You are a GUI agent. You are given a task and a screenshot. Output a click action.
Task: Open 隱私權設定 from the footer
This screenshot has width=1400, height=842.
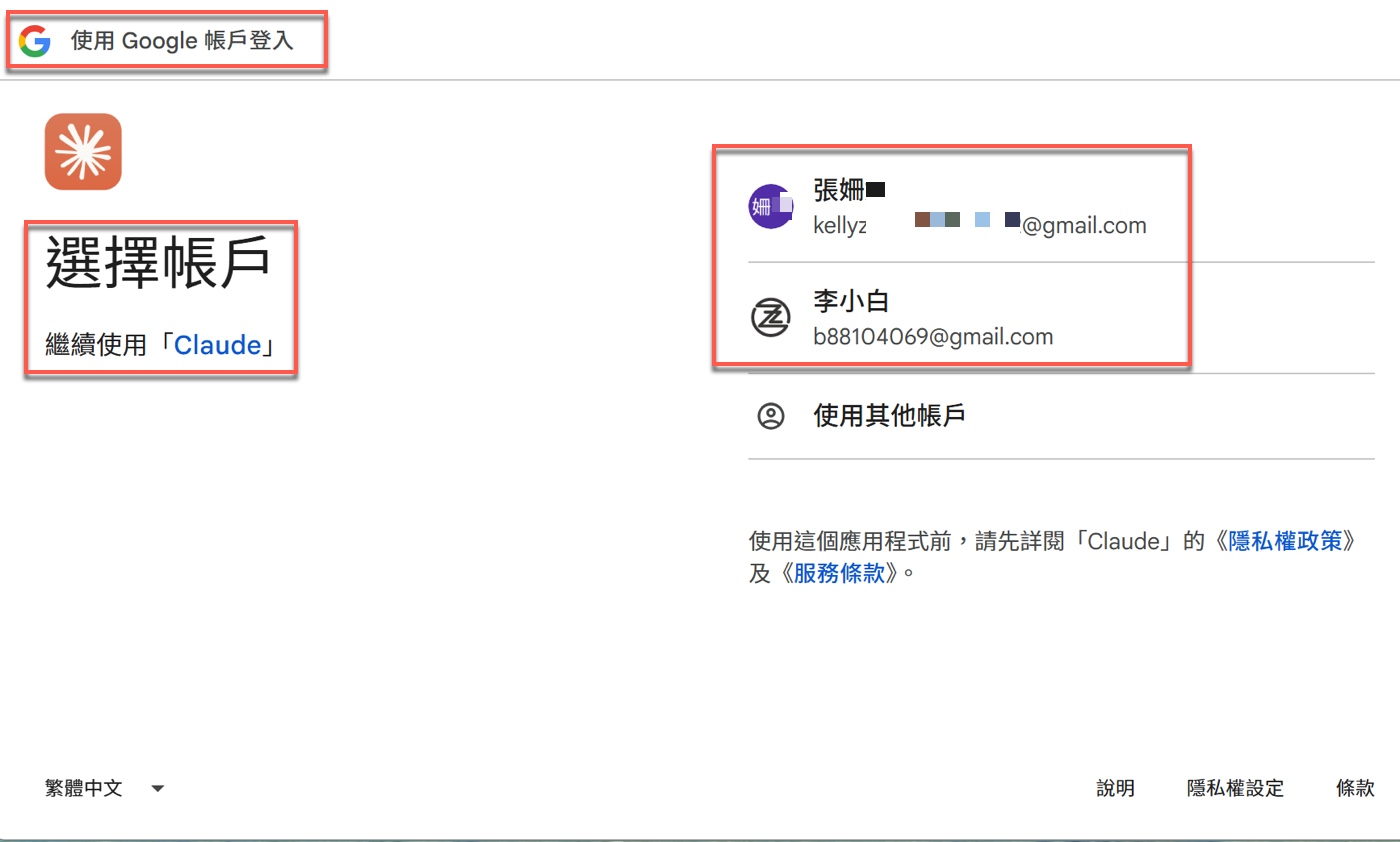[1235, 788]
